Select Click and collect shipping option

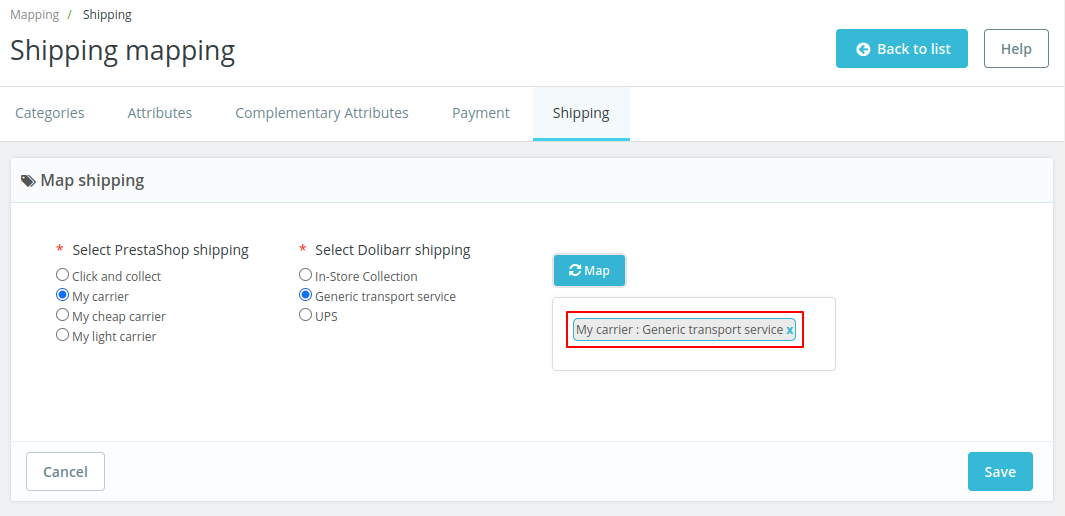tap(63, 275)
